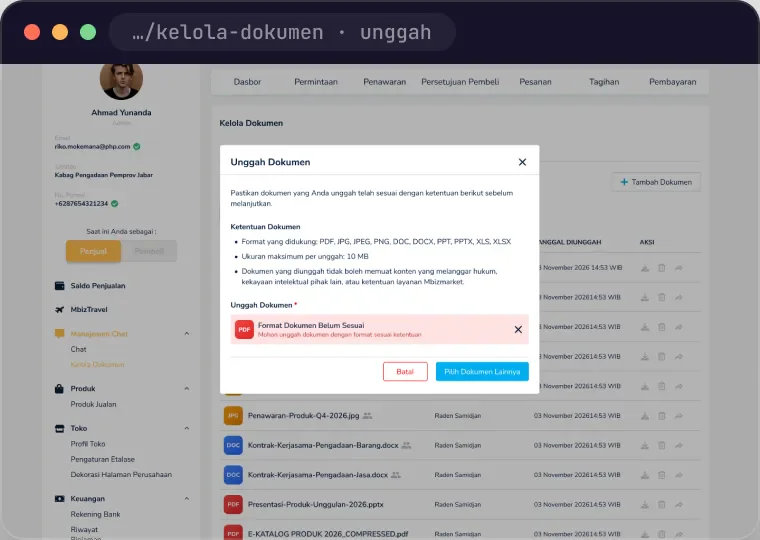Click the Keuangan money icon
This screenshot has width=760, height=540.
click(60, 499)
